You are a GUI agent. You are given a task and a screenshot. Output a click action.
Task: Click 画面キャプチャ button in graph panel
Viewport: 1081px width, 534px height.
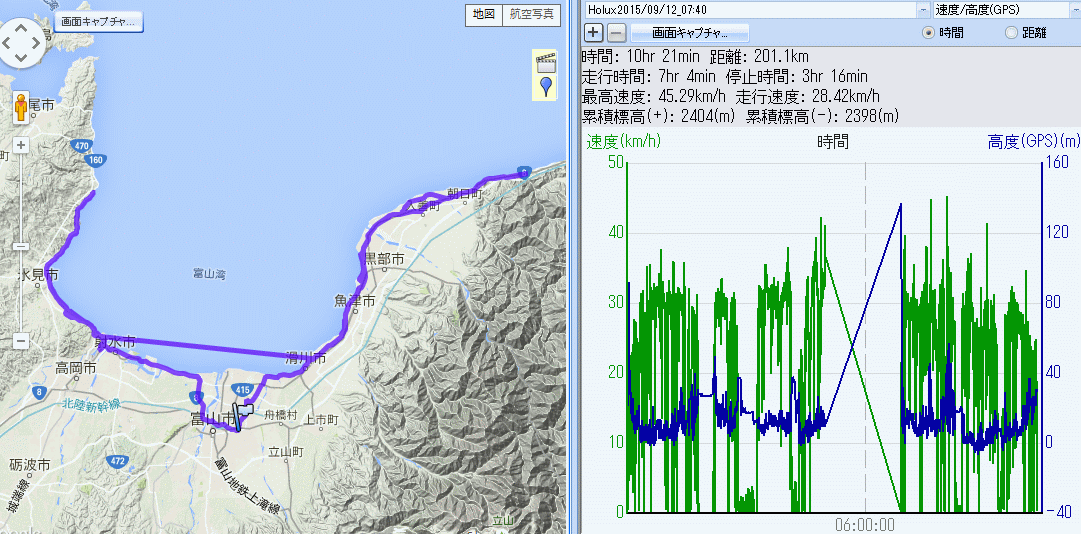(689, 32)
